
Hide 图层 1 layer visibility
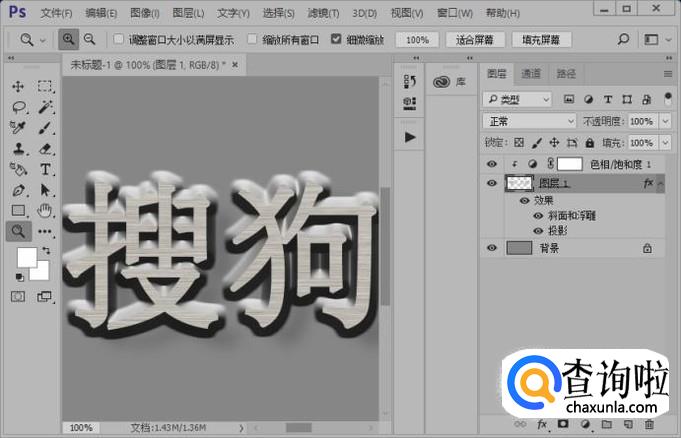[492, 183]
